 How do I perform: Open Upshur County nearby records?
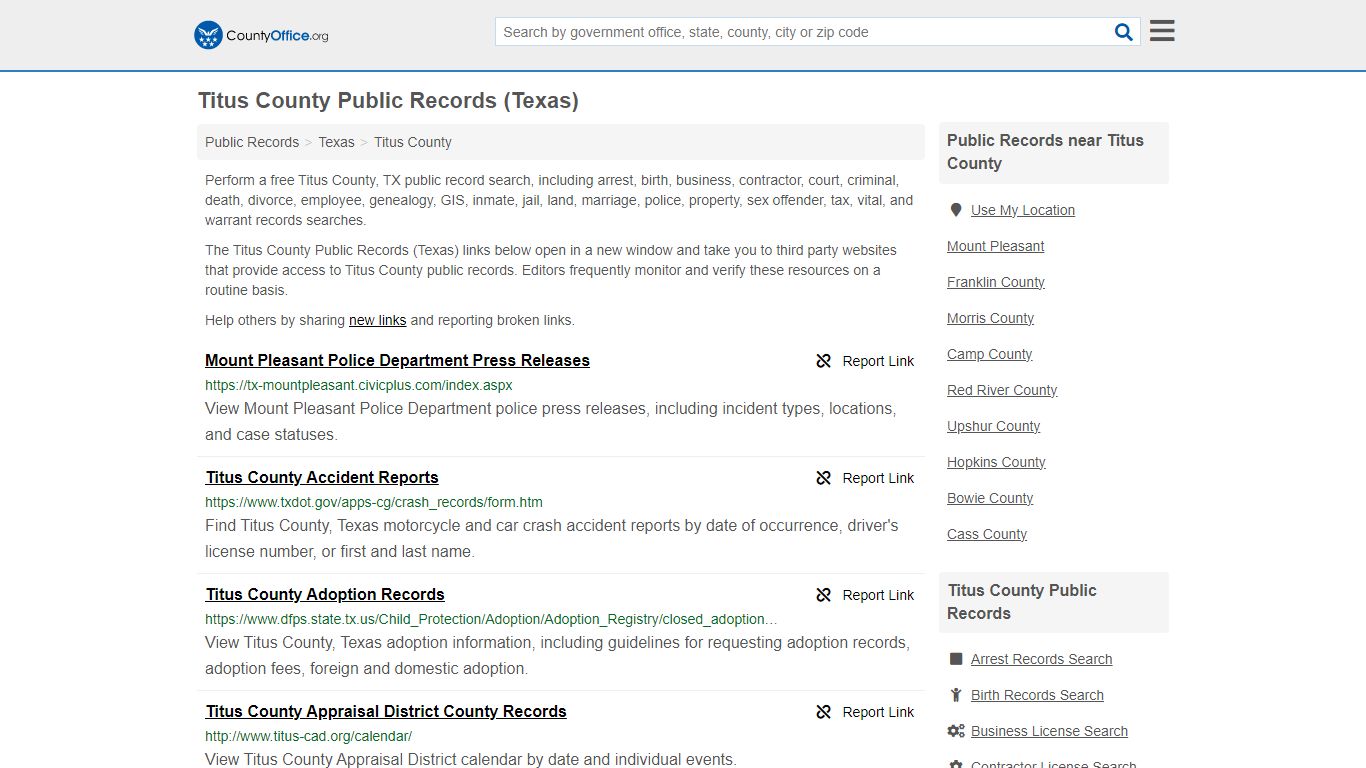(994, 426)
